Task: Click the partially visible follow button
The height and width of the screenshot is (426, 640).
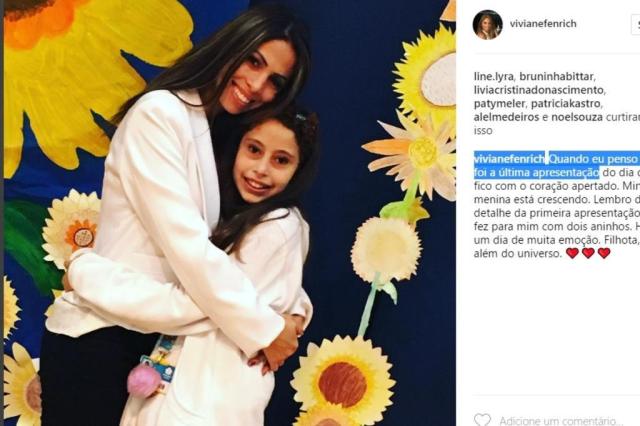Action: pyautogui.click(x=636, y=24)
